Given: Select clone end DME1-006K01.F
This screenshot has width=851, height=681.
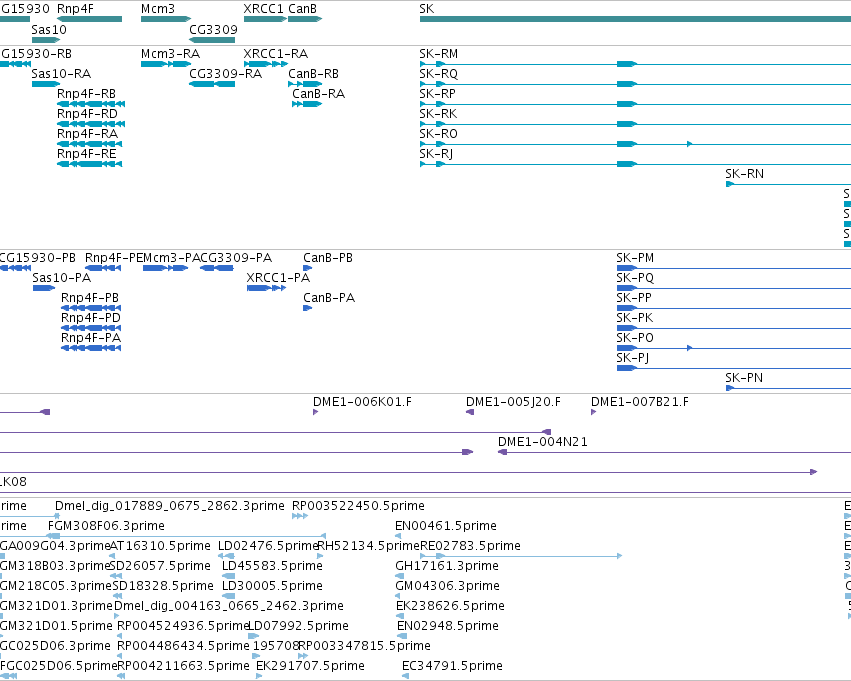Looking at the screenshot, I should [x=315, y=412].
